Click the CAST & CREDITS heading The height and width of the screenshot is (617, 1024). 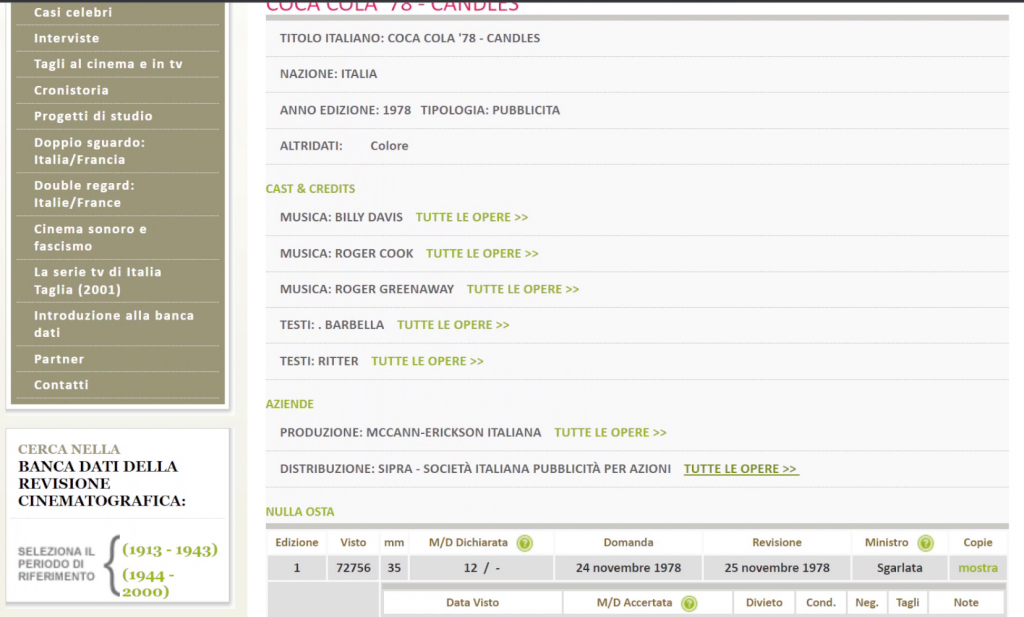pos(310,189)
